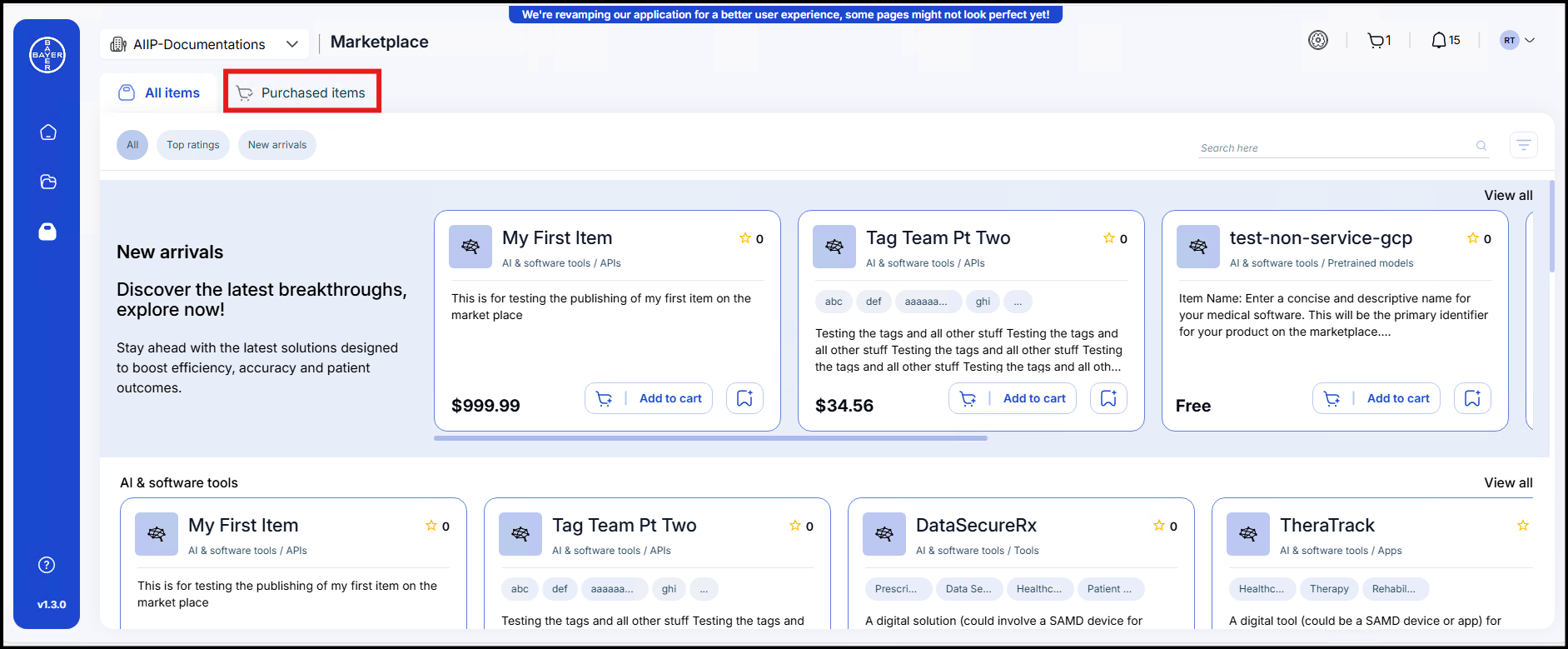Bookmark test-non-service-gcp item
Image resolution: width=1568 pixels, height=649 pixels.
pyautogui.click(x=1472, y=398)
